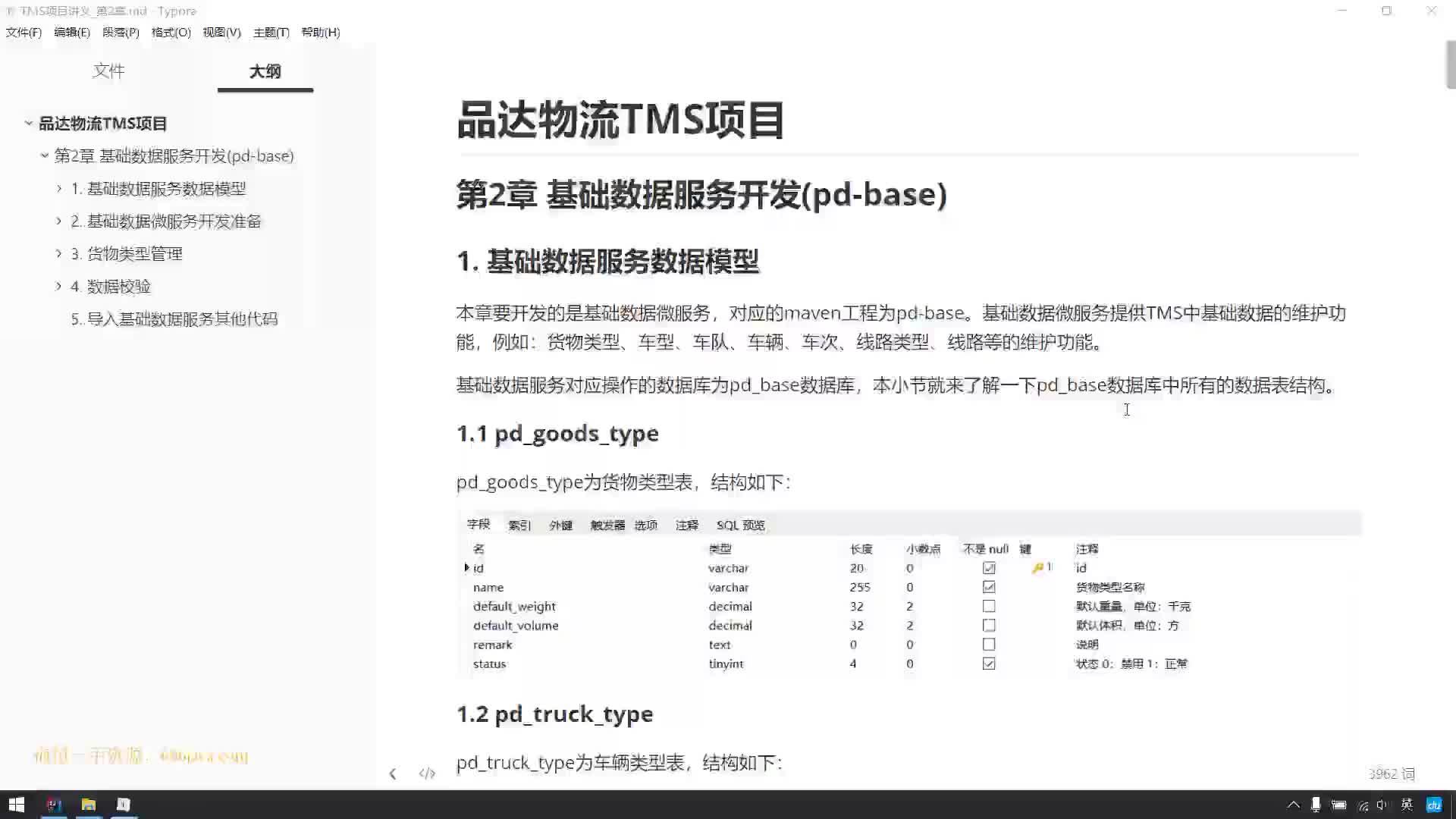Toggle source code mode icon
1456x819 pixels.
tap(427, 773)
